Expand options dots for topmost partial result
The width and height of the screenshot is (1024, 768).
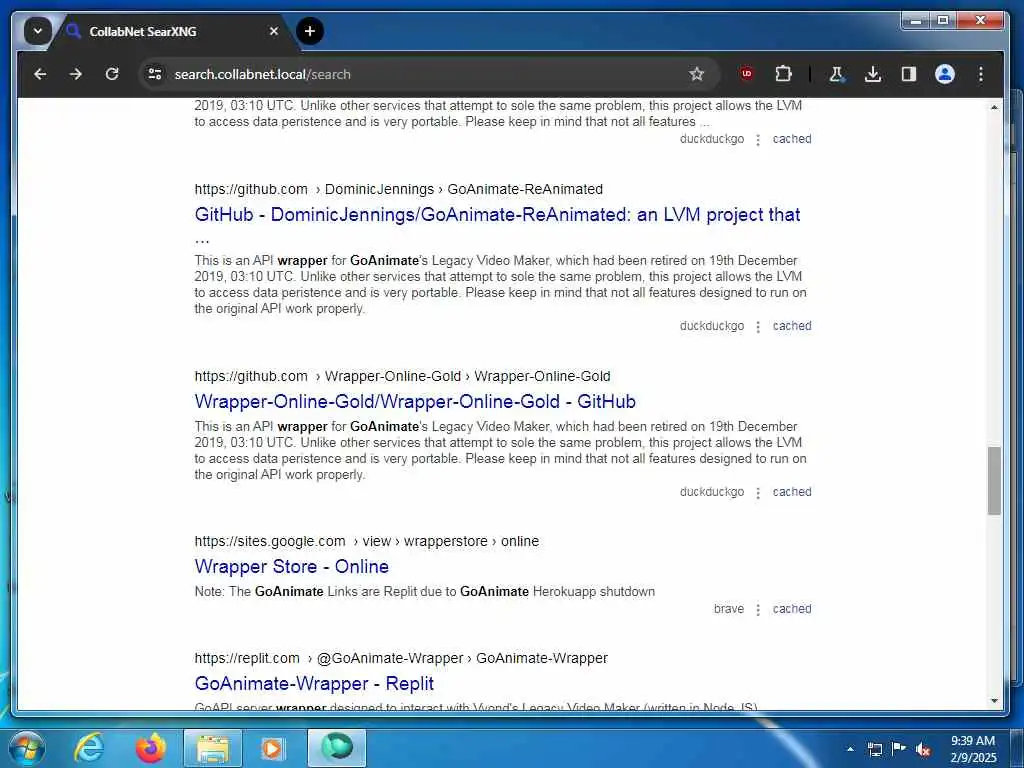(x=758, y=140)
